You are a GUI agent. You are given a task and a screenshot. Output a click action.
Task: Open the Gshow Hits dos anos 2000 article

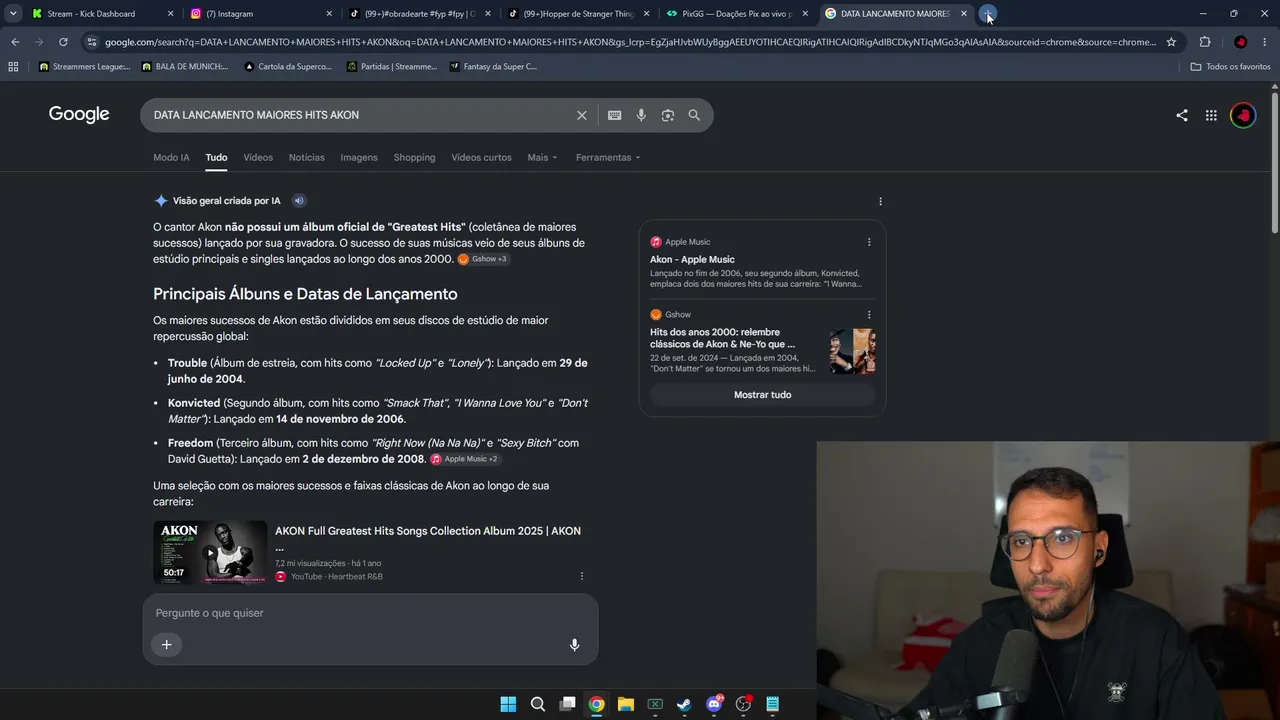pyautogui.click(x=722, y=338)
